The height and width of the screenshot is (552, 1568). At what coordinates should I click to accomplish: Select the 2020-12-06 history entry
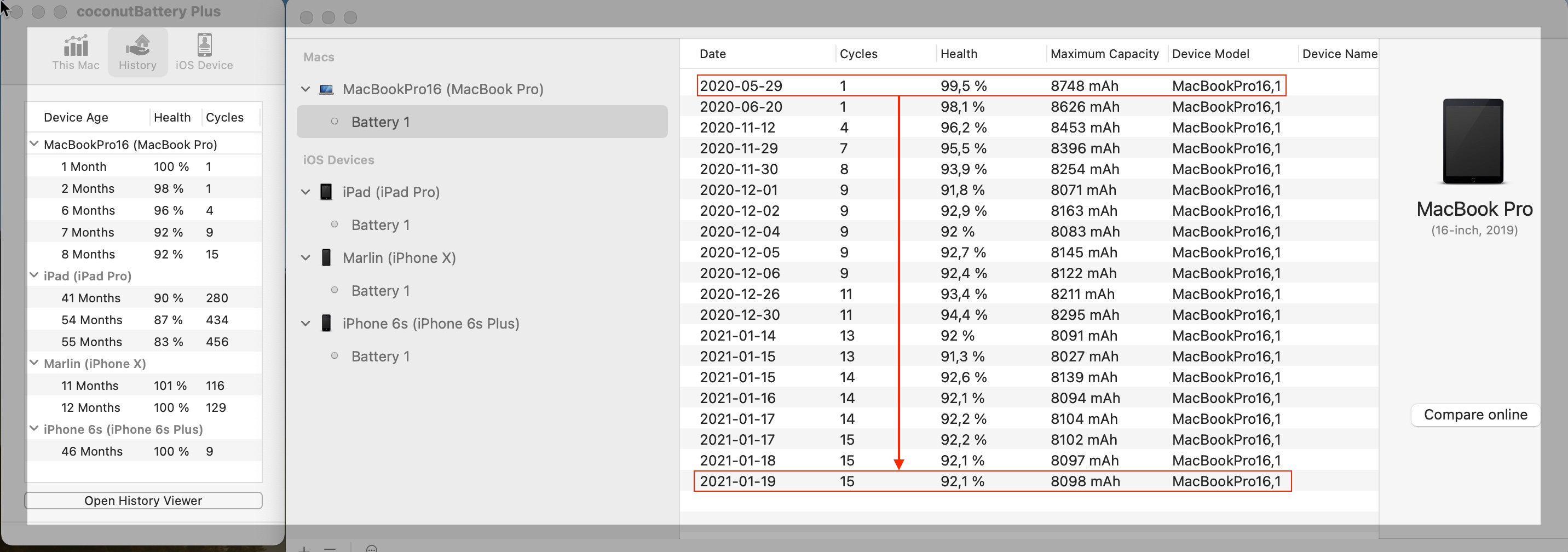click(1029, 273)
